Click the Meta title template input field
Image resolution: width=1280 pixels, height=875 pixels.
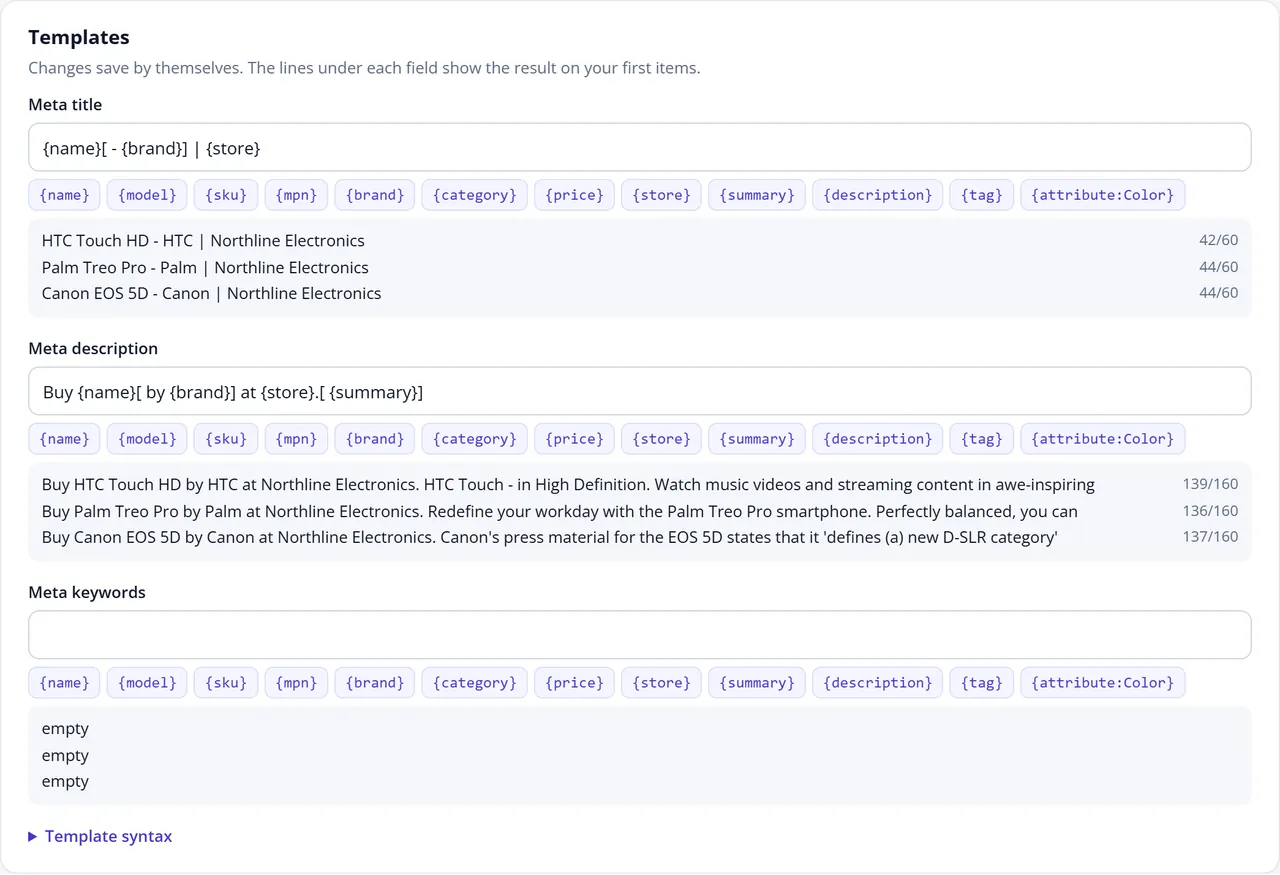pos(640,148)
